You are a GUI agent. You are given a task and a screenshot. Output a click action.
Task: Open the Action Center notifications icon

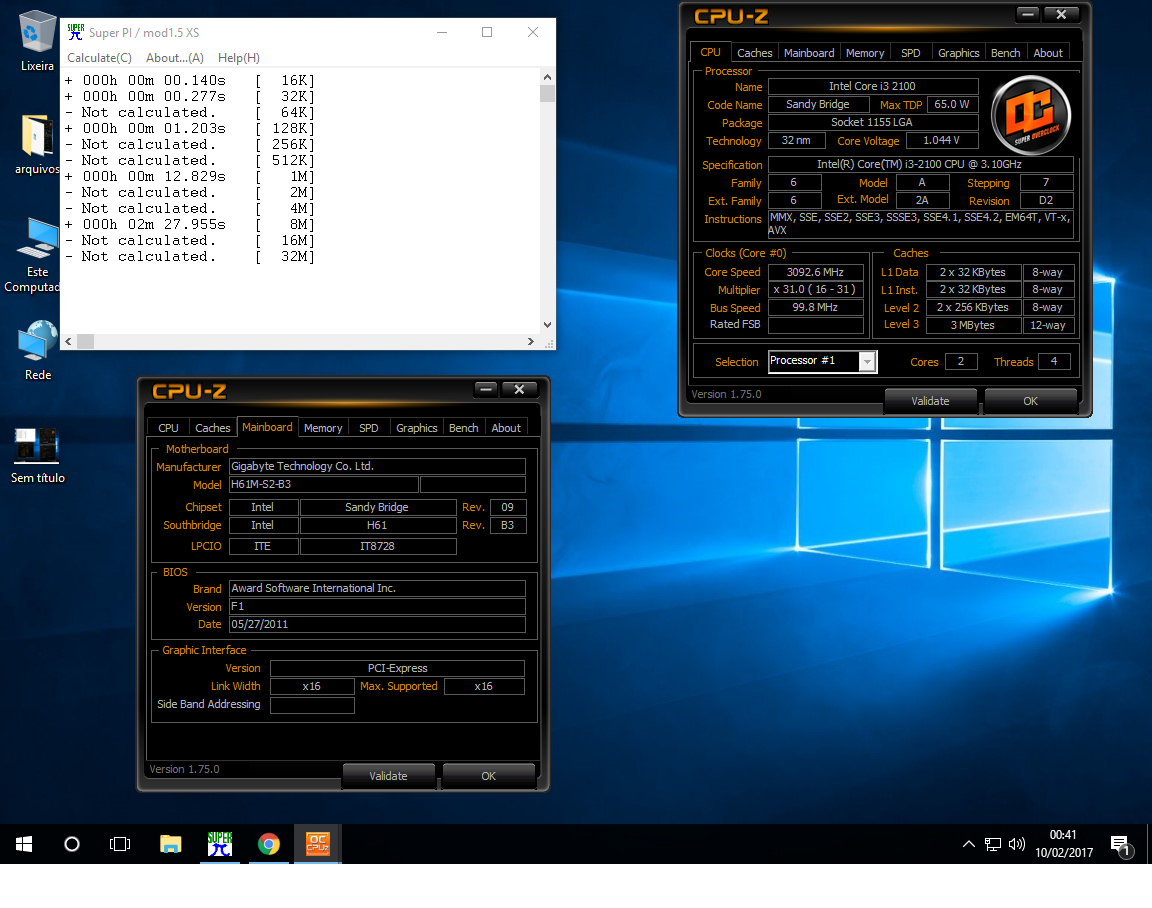(1121, 845)
